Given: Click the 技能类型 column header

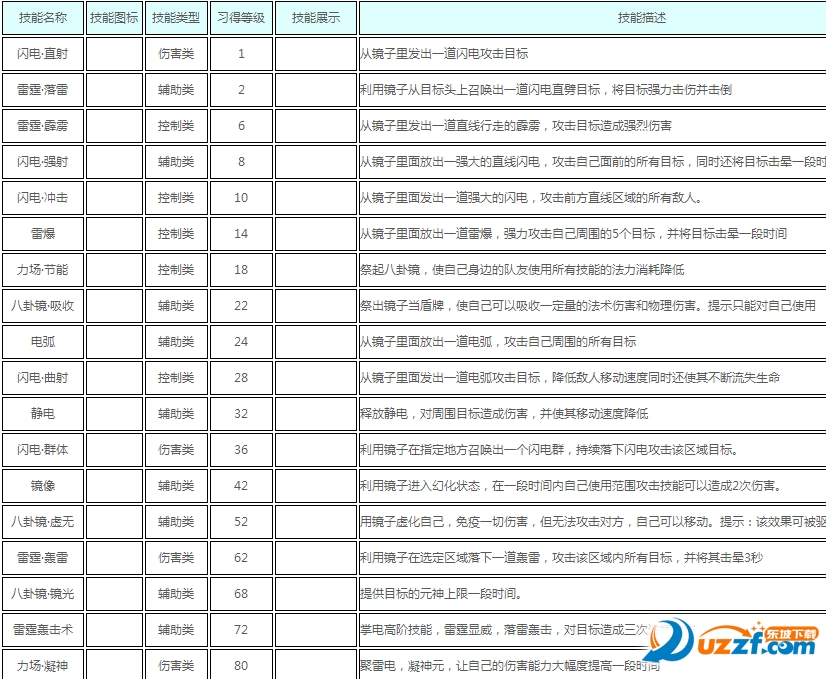Looking at the screenshot, I should tap(176, 17).
